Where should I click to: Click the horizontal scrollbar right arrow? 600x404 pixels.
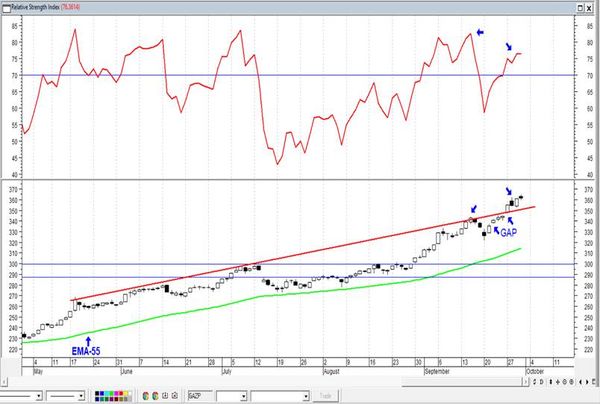526,381
